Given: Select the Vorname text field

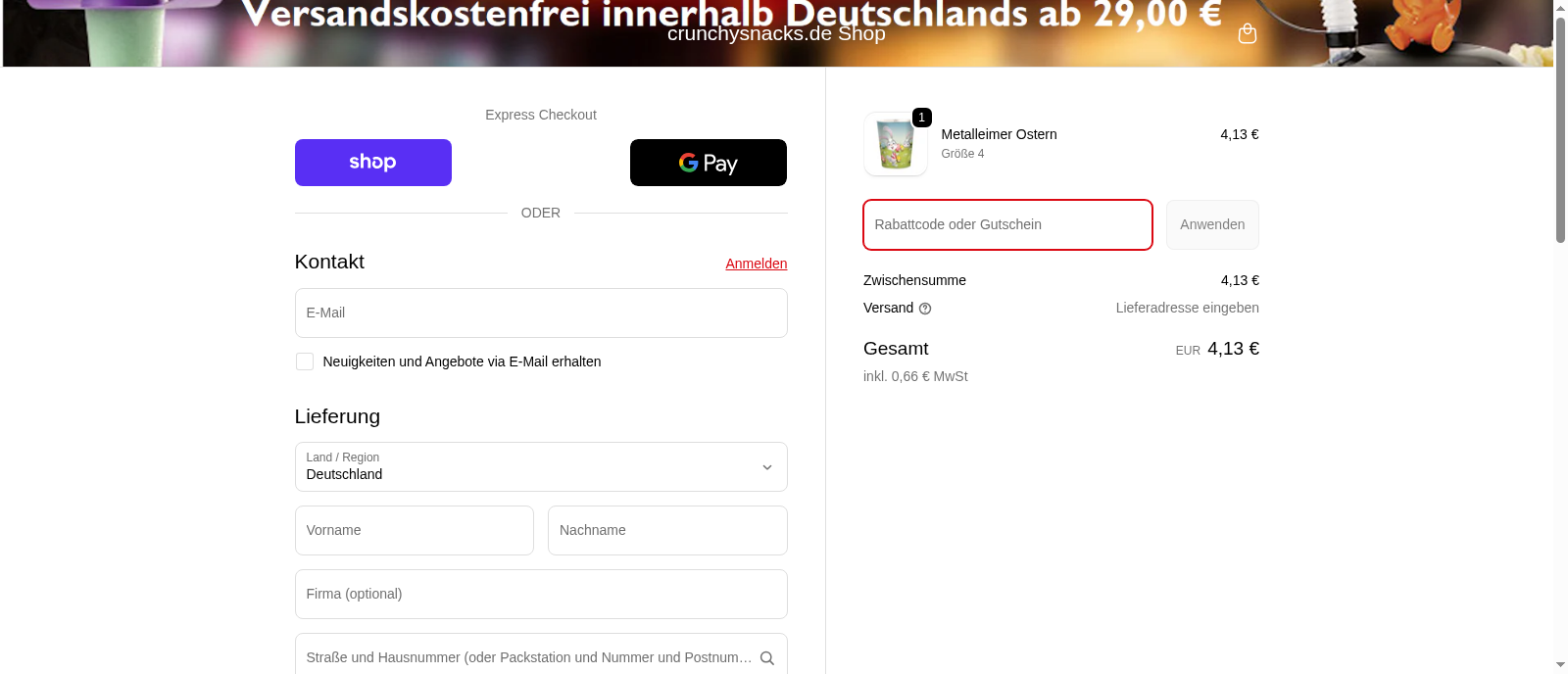Looking at the screenshot, I should coord(414,530).
